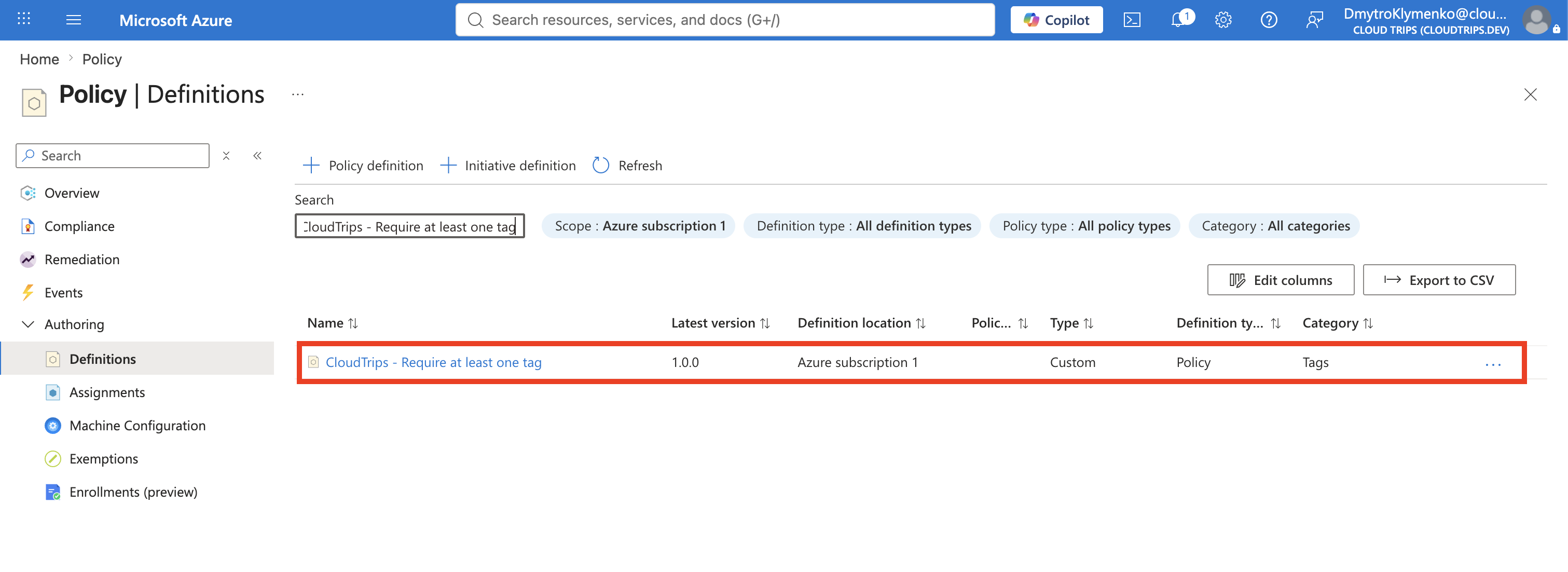Open Exemptions in the side menu
The width and height of the screenshot is (1568, 572).
pyautogui.click(x=103, y=459)
